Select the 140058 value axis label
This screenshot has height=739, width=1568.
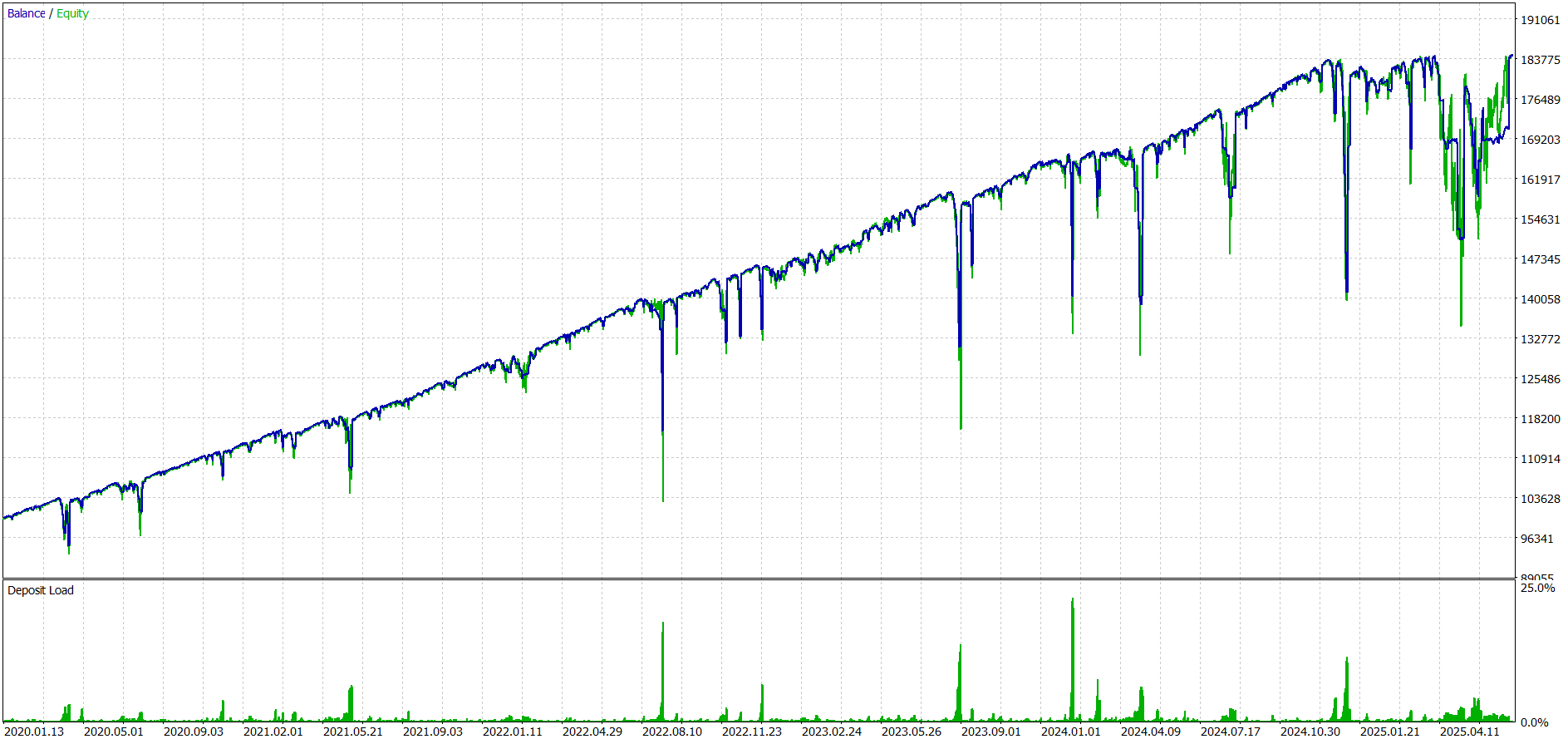1540,299
